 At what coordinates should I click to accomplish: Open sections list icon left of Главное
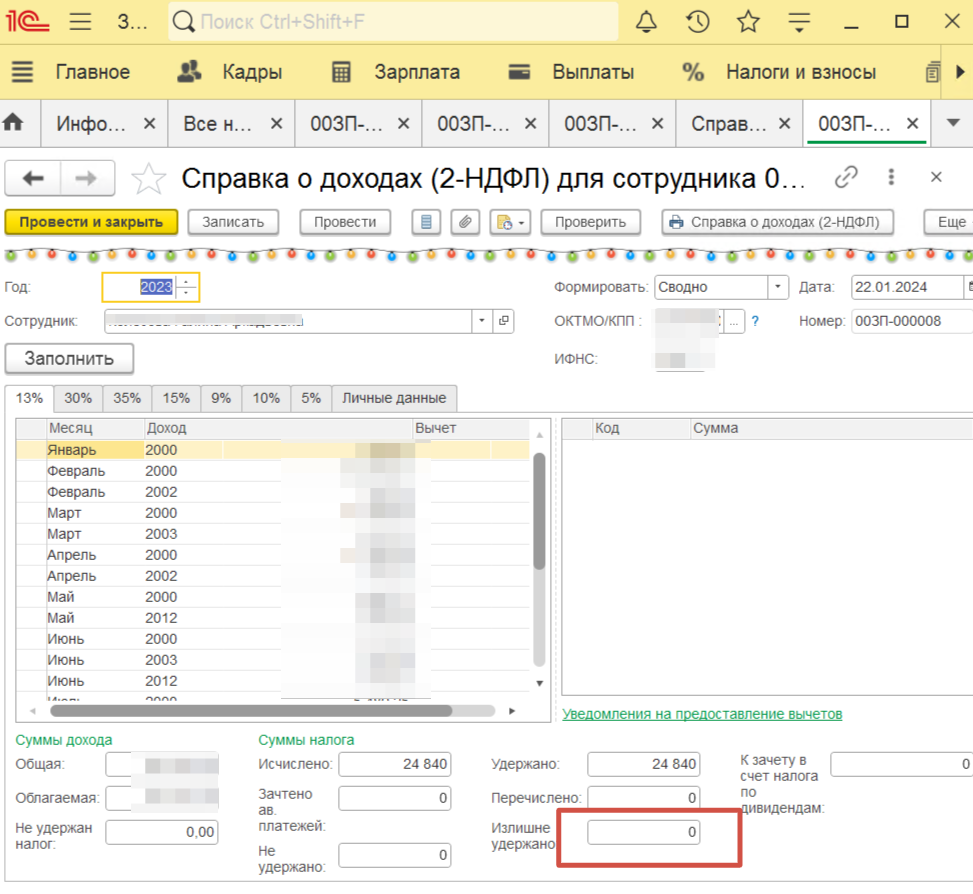[22, 72]
